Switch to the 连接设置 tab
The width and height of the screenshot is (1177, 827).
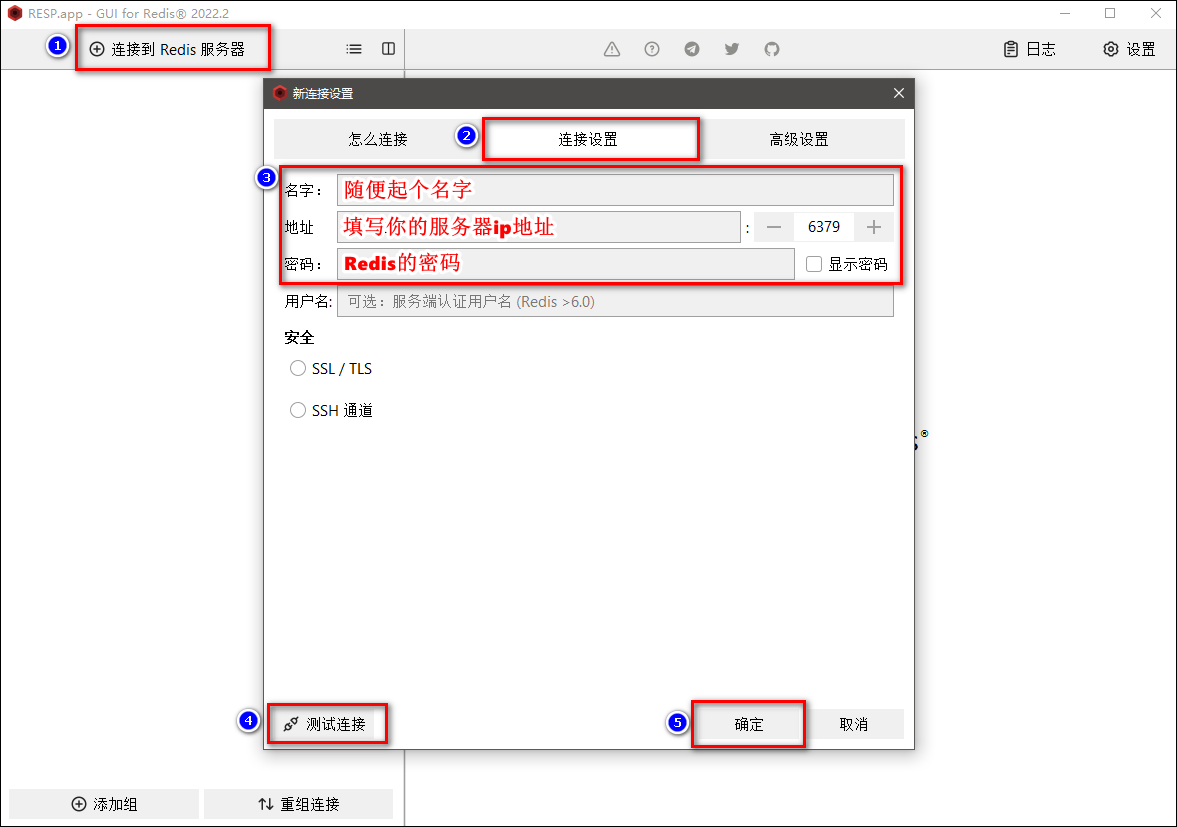(588, 139)
